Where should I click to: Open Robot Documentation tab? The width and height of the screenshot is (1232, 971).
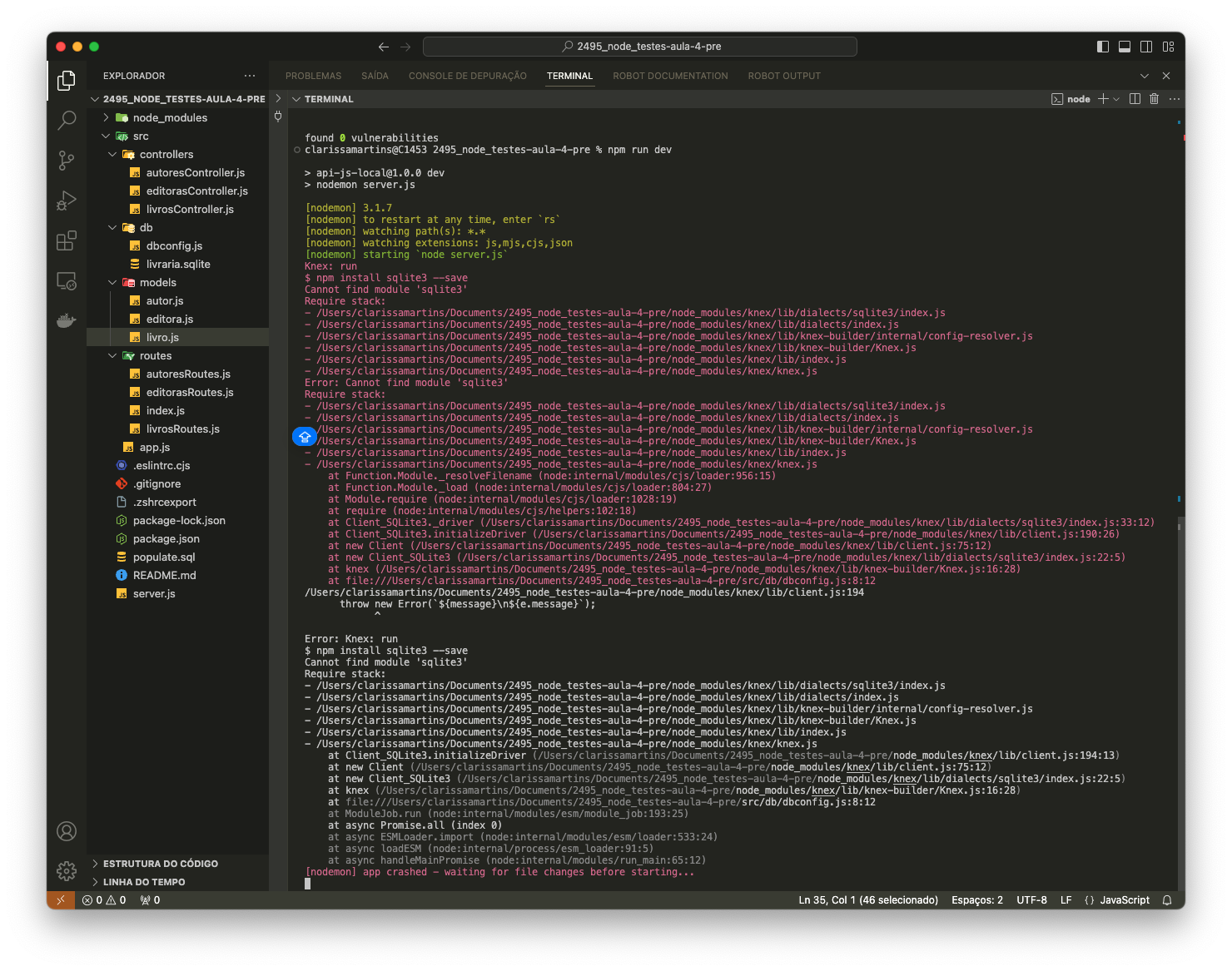point(670,76)
